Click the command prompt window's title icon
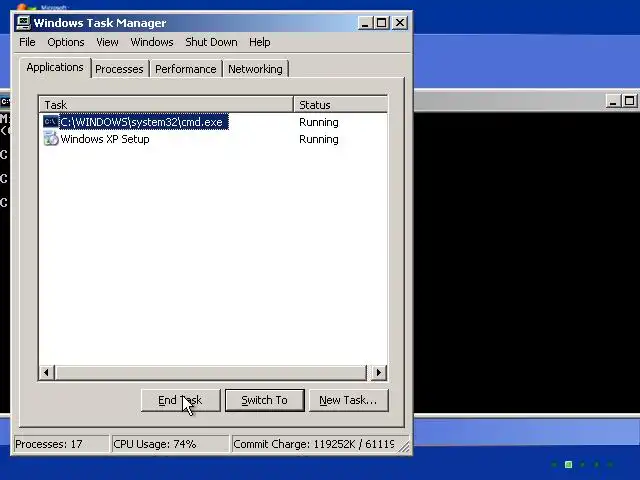The height and width of the screenshot is (480, 640). 5,101
